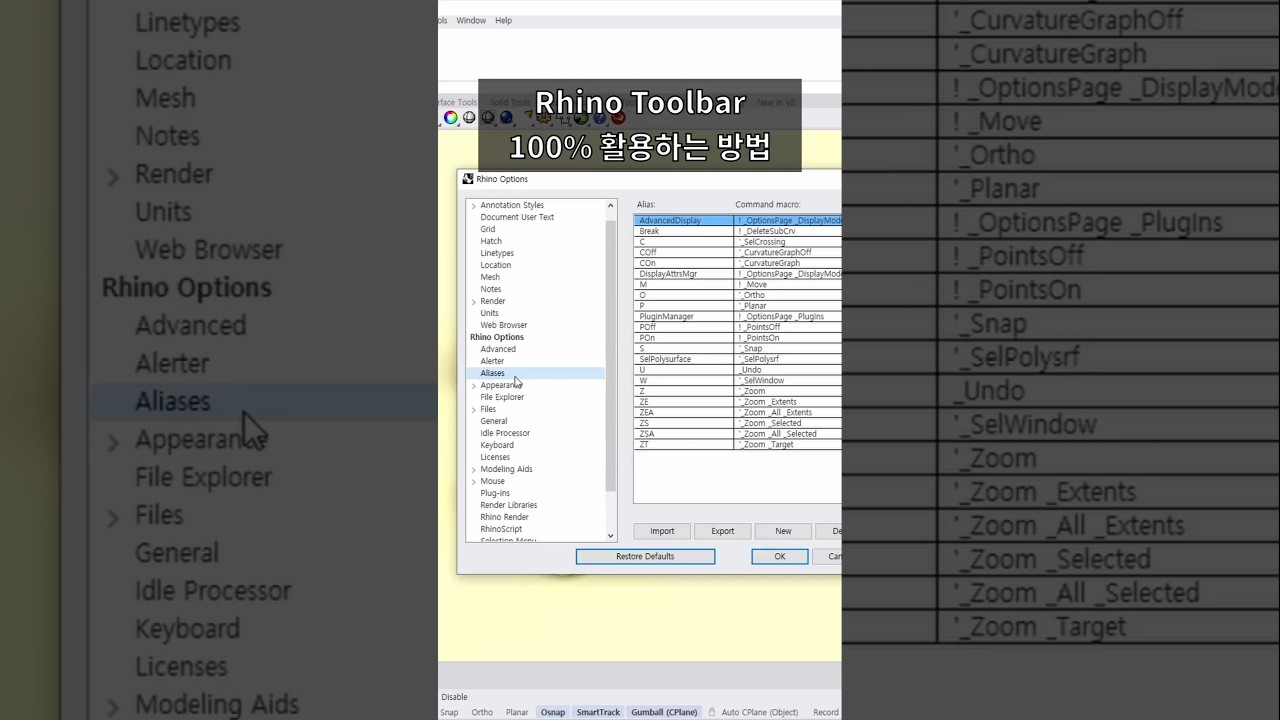Viewport: 1280px width, 720px height.
Task: Open the Help menu
Action: tap(503, 20)
